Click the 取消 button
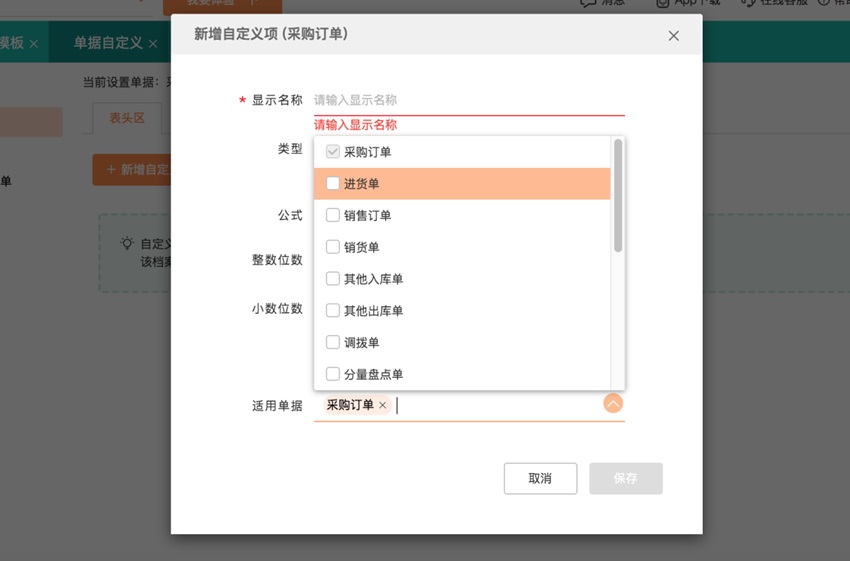850x561 pixels. 540,478
